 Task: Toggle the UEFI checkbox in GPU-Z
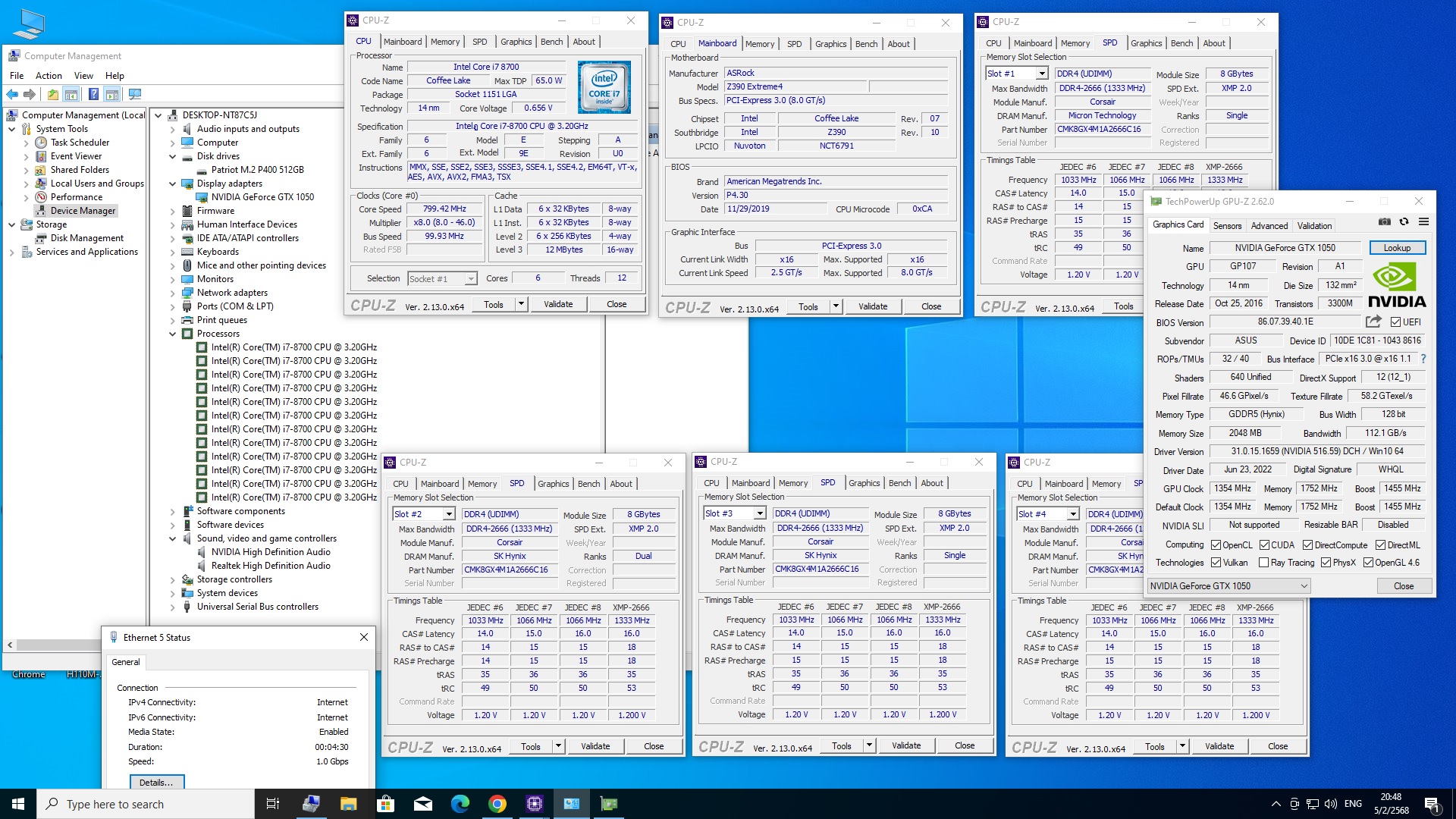click(1395, 322)
